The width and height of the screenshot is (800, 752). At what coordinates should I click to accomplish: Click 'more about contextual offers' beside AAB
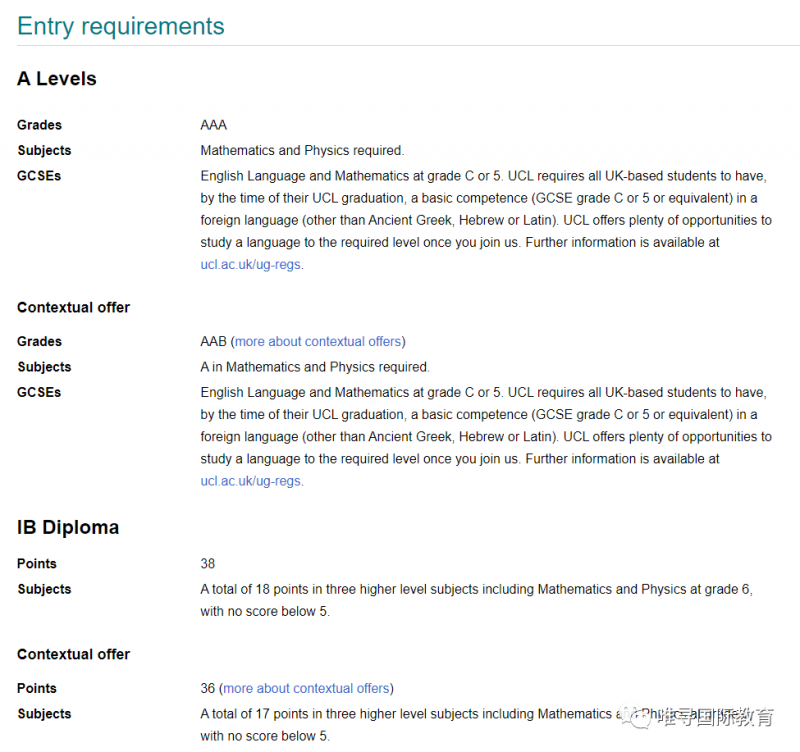pyautogui.click(x=318, y=341)
